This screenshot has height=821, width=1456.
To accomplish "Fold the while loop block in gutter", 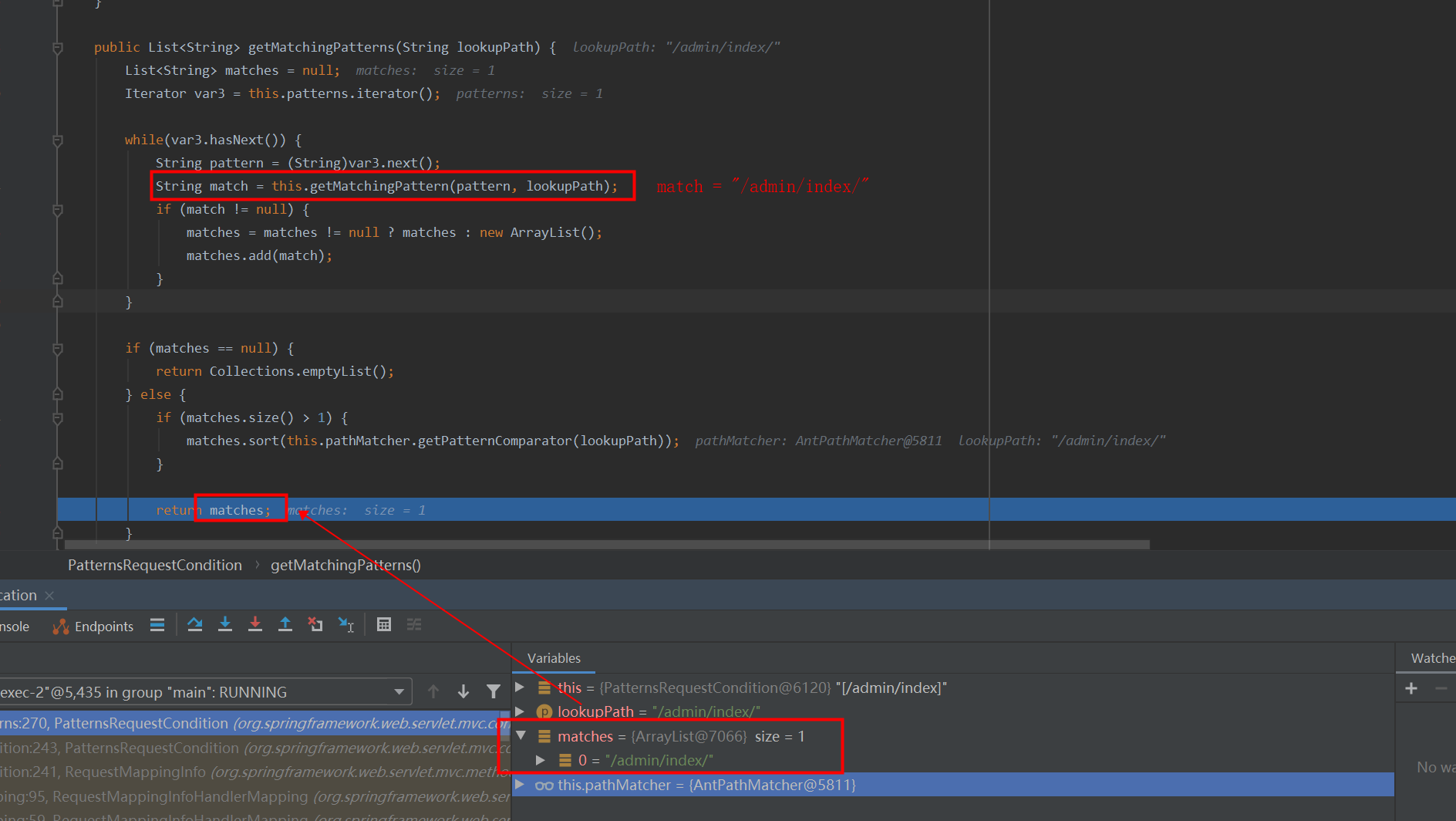I will pyautogui.click(x=58, y=140).
